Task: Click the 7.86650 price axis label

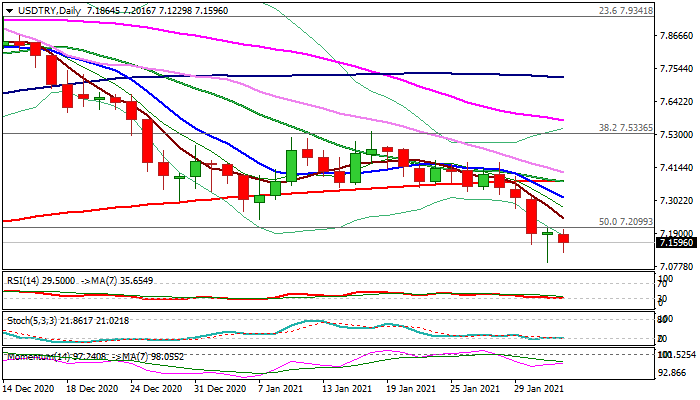Action: tap(677, 36)
